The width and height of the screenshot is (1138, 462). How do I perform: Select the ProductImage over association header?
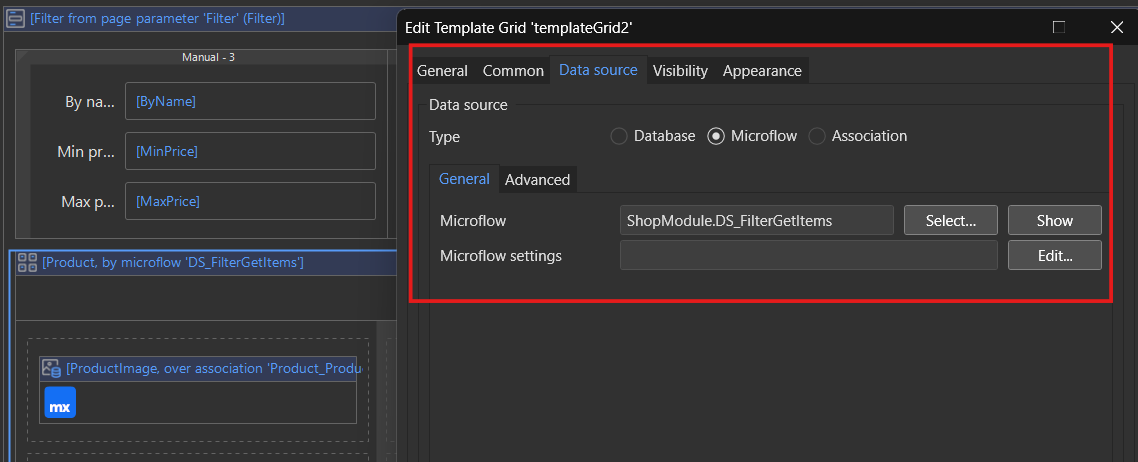198,368
